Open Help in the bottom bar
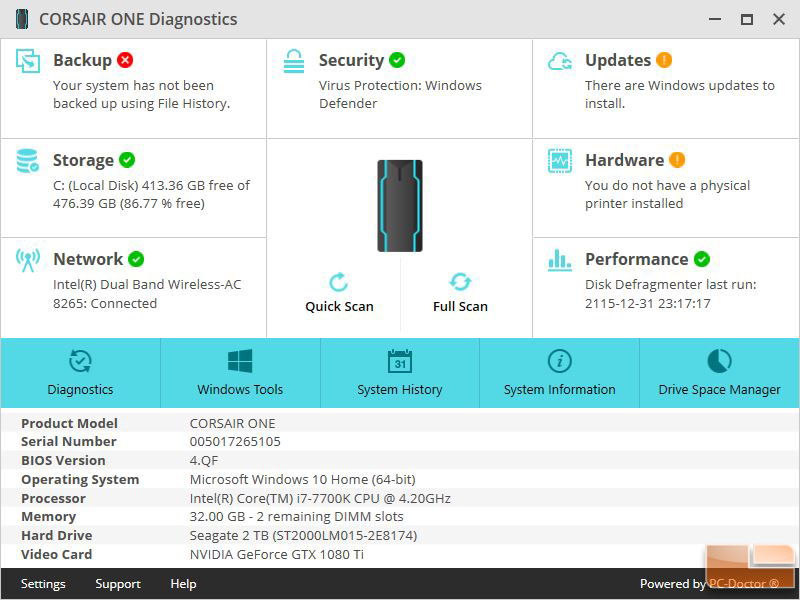Screen dimensions: 800x600 183,584
